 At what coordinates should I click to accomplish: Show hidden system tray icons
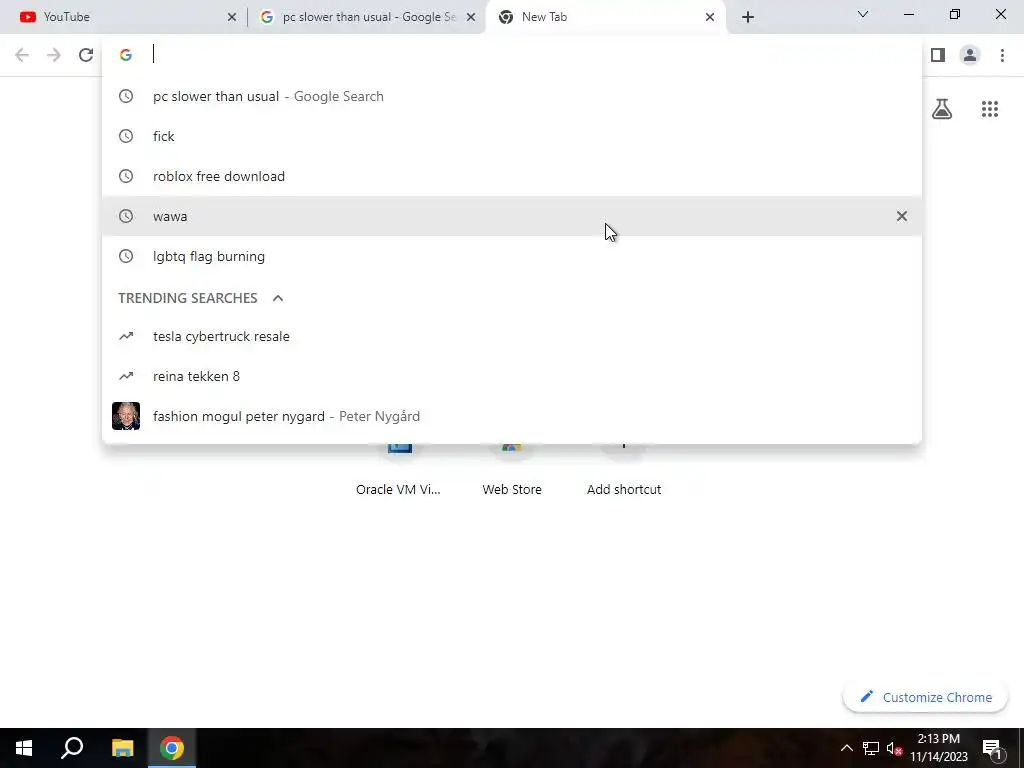(x=846, y=748)
